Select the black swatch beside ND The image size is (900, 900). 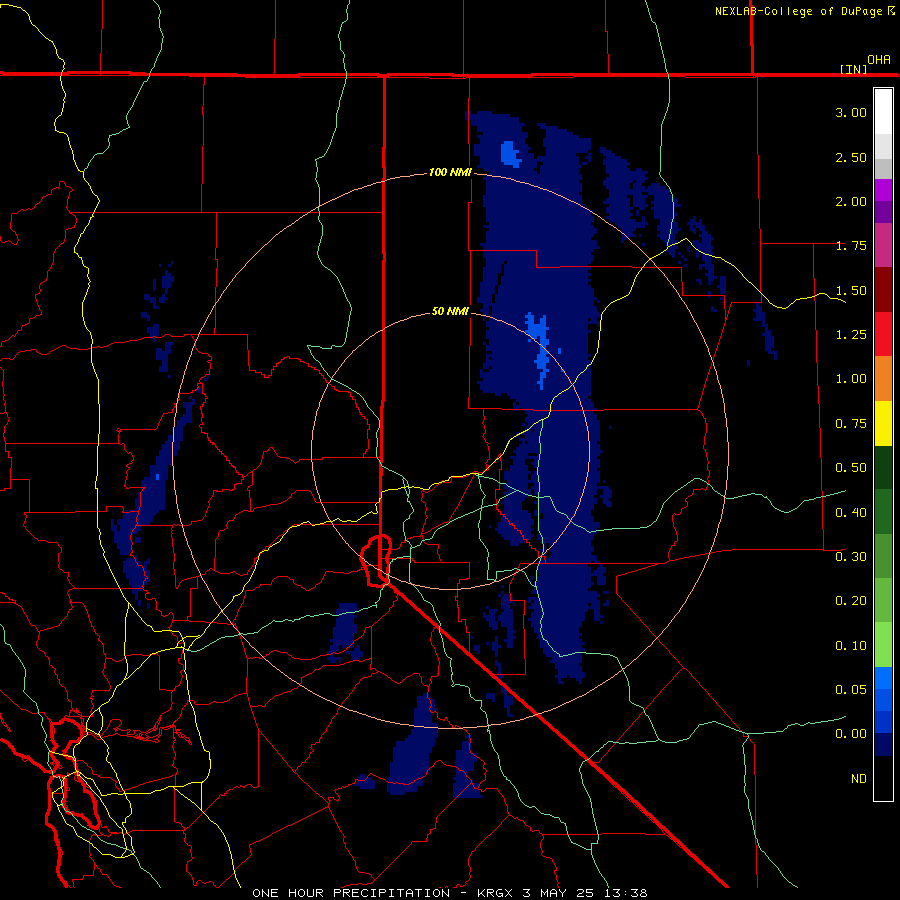point(883,778)
